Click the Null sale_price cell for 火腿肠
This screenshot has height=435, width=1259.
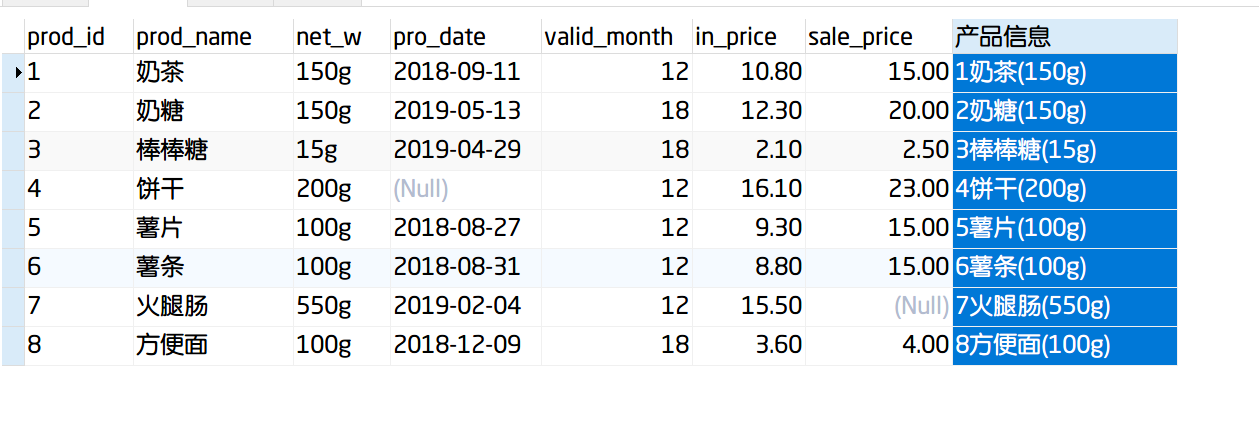tap(879, 306)
